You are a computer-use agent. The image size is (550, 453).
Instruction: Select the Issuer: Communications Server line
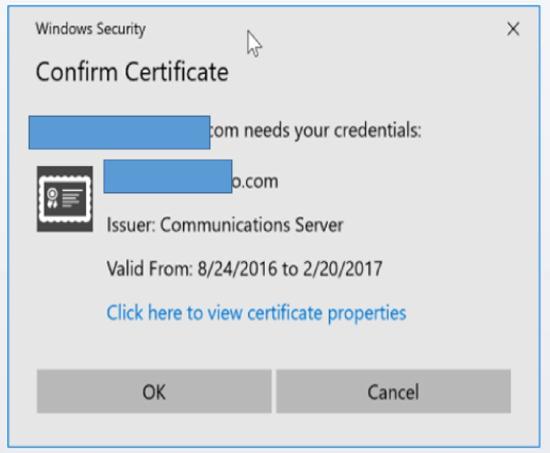[x=225, y=225]
